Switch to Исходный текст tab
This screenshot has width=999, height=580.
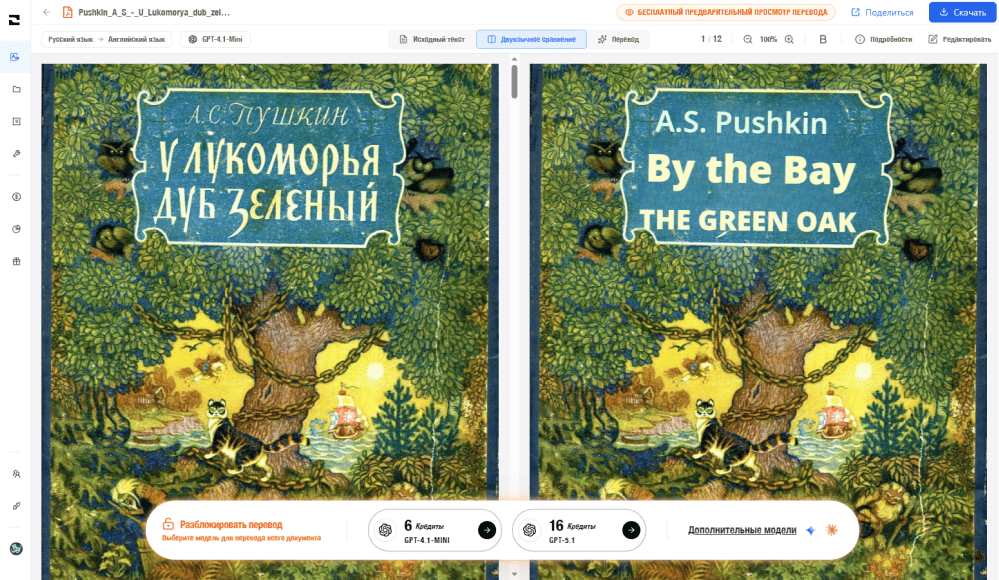click(x=432, y=40)
